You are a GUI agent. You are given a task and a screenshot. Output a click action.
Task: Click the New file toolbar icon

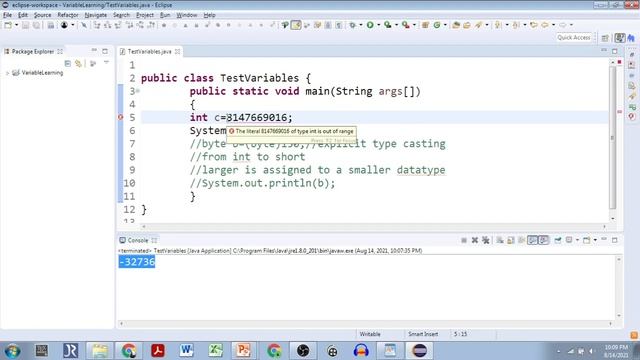[x=8, y=25]
